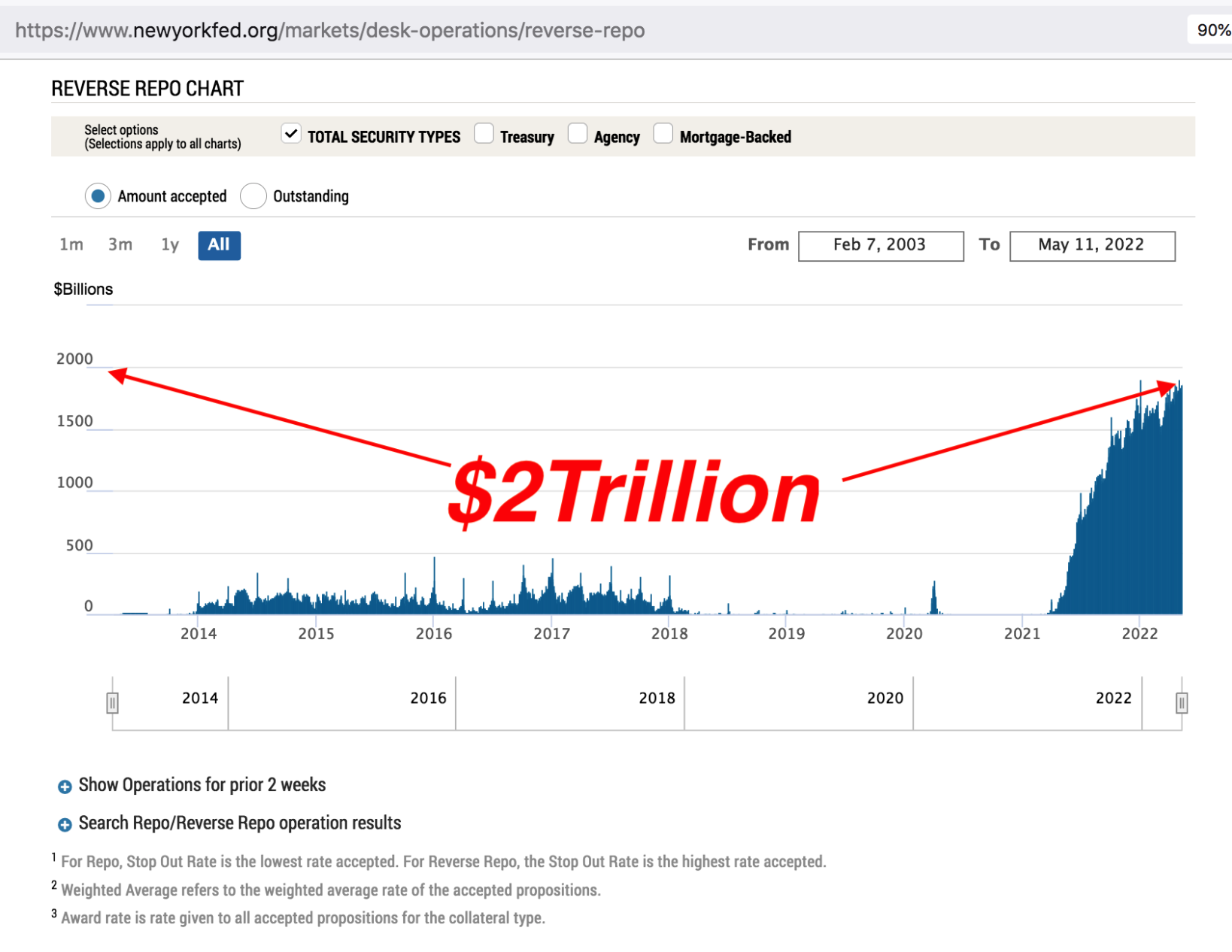Click the right range slider handle
The width and height of the screenshot is (1232, 952).
(x=1182, y=703)
